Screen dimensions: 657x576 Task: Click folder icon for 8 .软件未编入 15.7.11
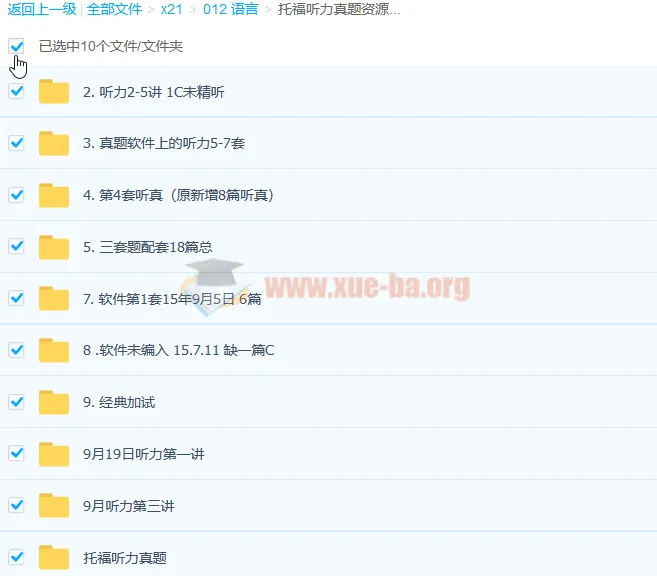[x=54, y=350]
